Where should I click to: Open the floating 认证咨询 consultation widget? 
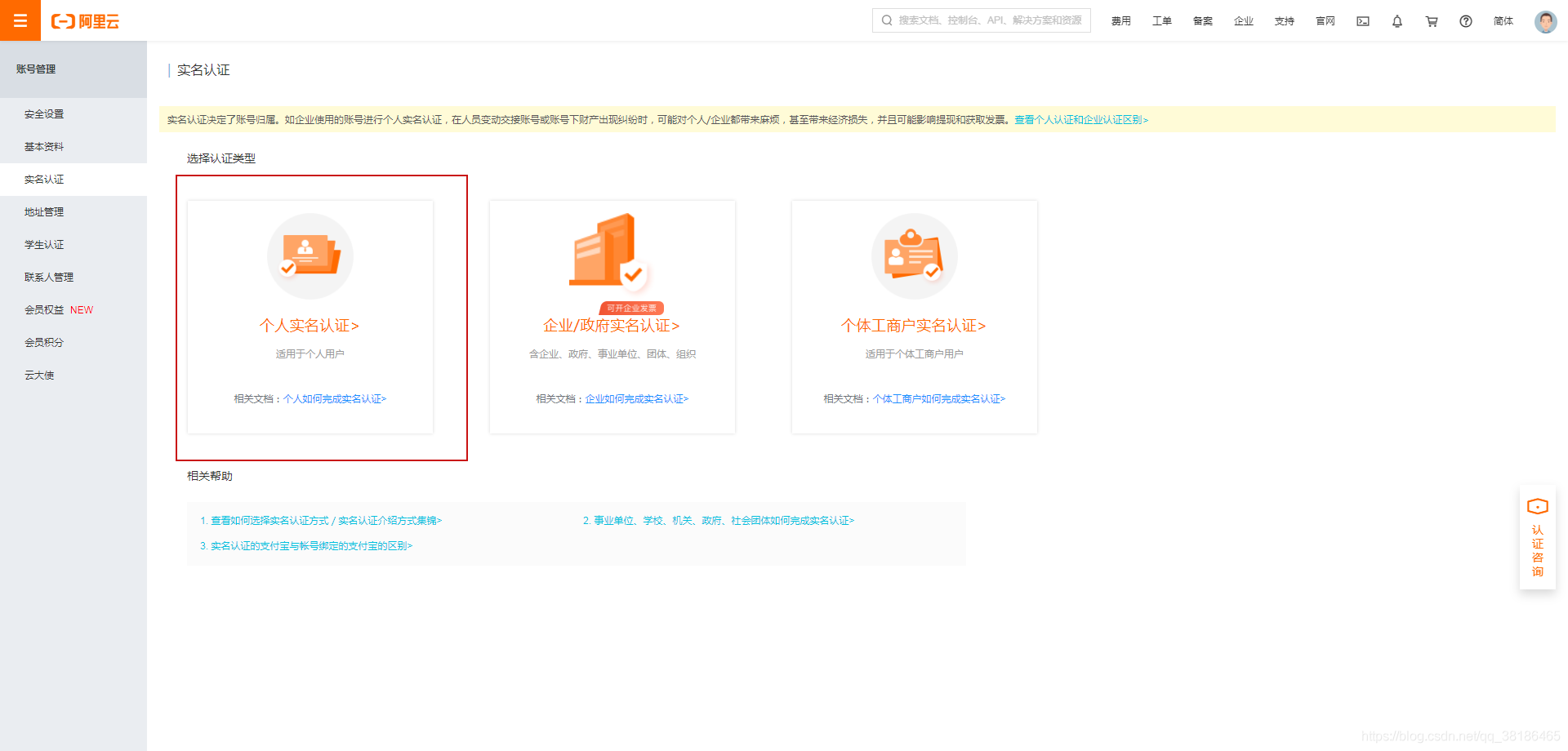[1538, 539]
